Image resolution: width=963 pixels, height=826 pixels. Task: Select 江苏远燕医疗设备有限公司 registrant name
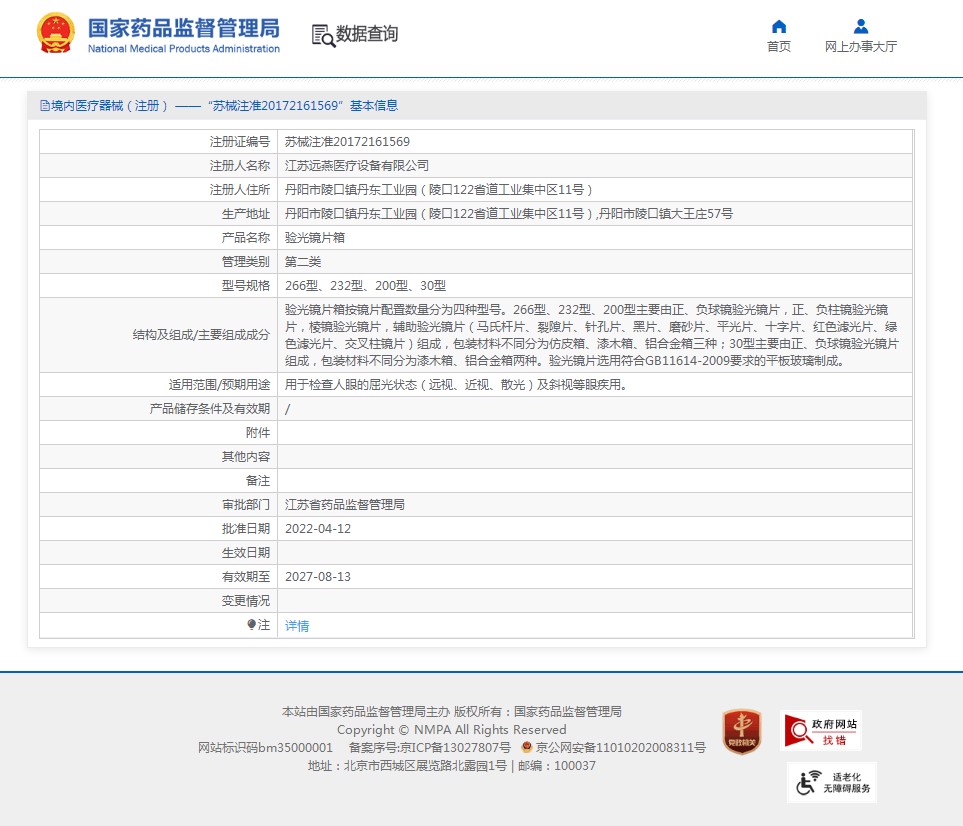click(x=357, y=166)
